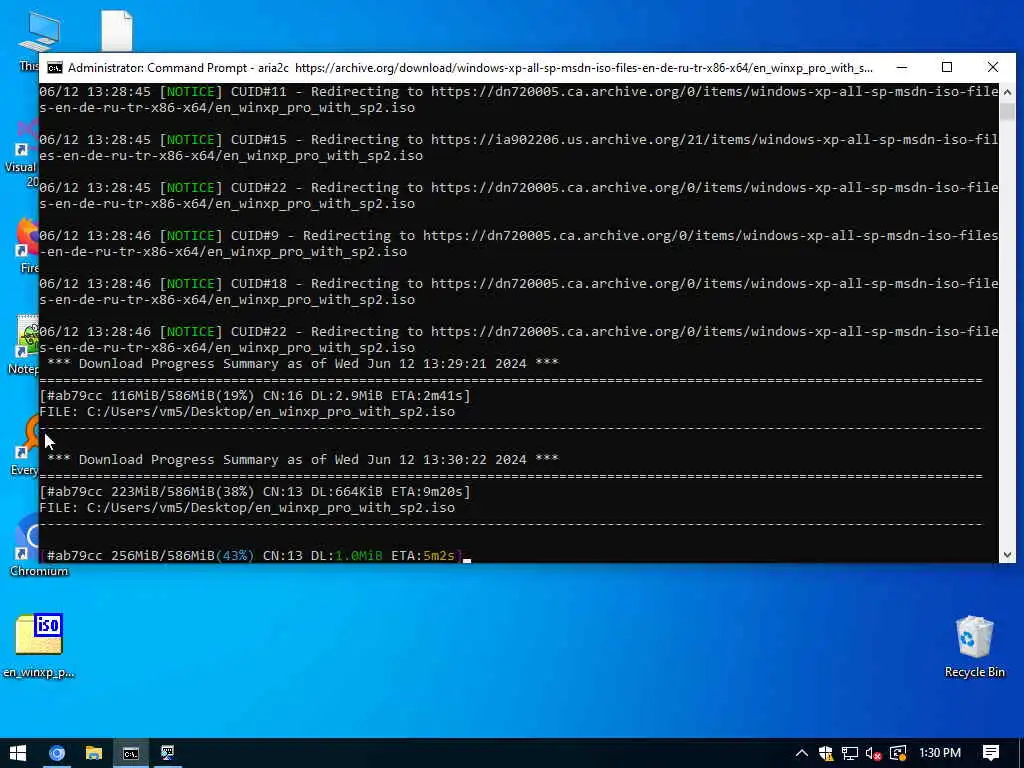Open the monitor app pinned on taskbar

[x=167, y=753]
